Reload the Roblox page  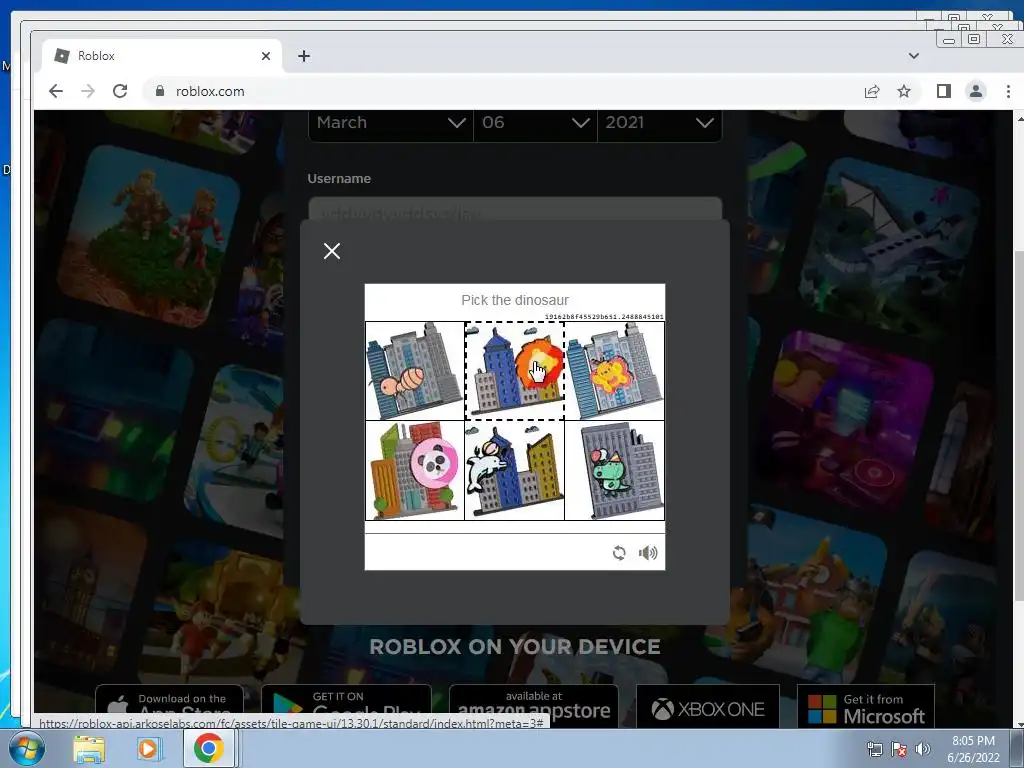tap(120, 91)
